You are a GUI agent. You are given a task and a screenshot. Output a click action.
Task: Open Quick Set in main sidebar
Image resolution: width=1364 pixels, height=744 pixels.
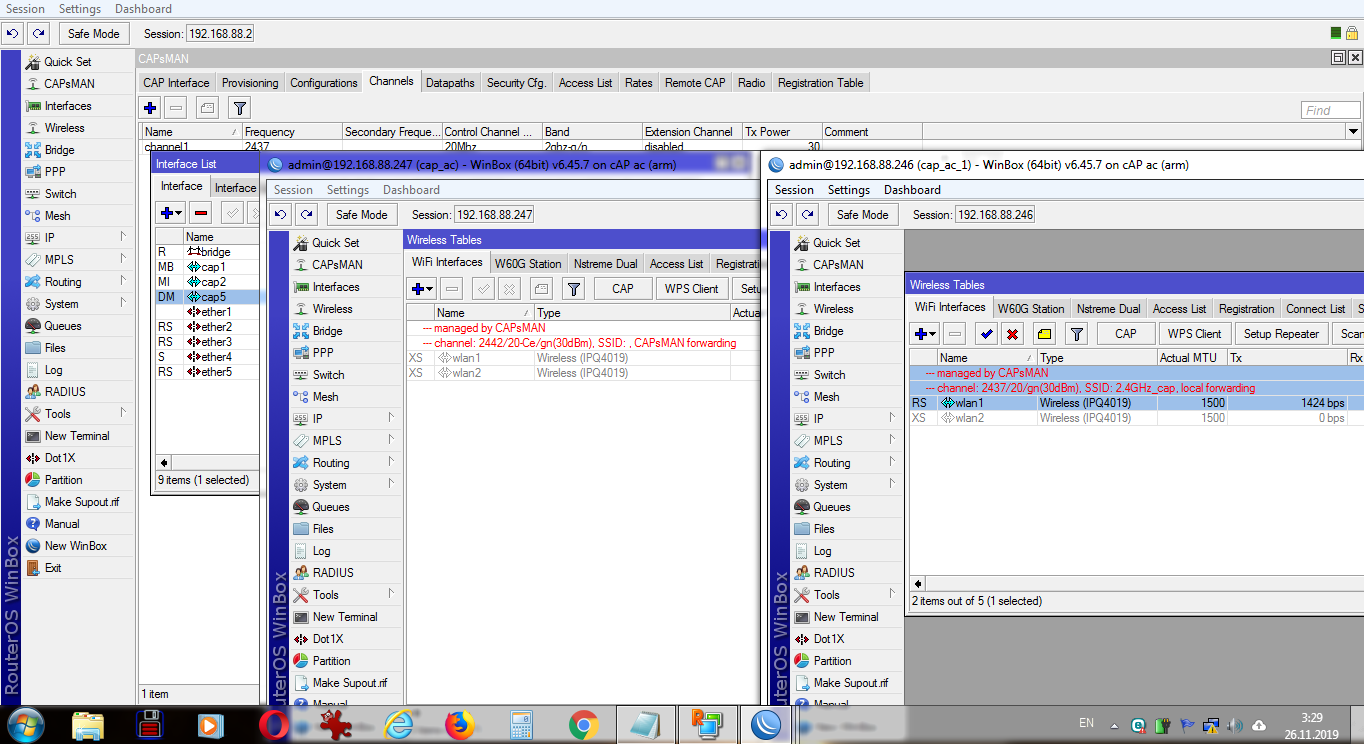(67, 62)
